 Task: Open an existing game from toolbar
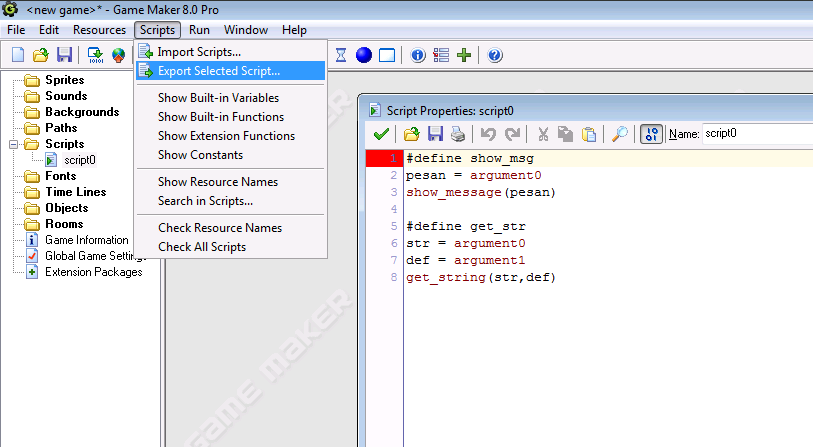tap(40, 54)
